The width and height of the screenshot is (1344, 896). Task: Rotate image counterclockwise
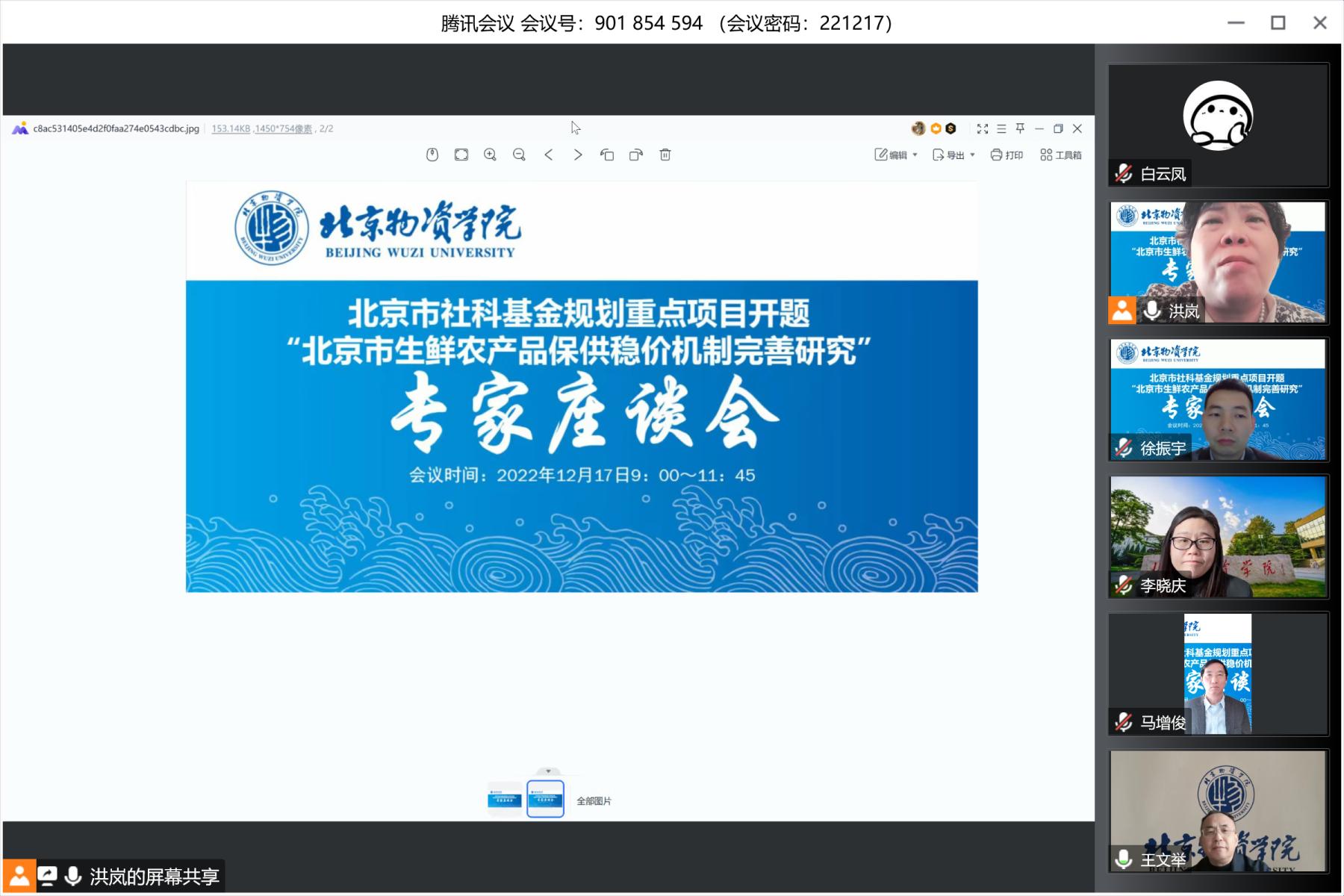pos(607,155)
